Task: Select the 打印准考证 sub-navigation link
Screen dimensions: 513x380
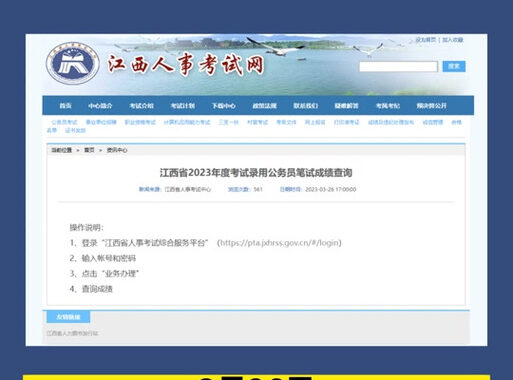Action: coord(347,122)
